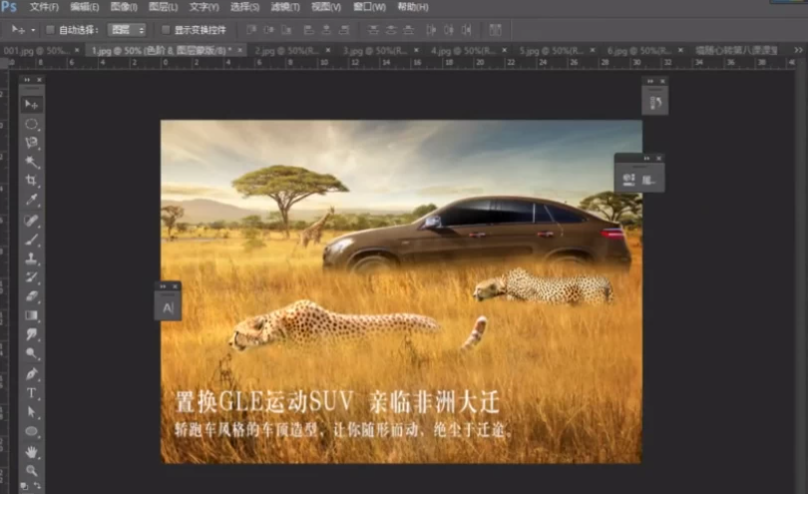Enable the 显示变换控件 checkbox
The image size is (808, 517).
165,30
